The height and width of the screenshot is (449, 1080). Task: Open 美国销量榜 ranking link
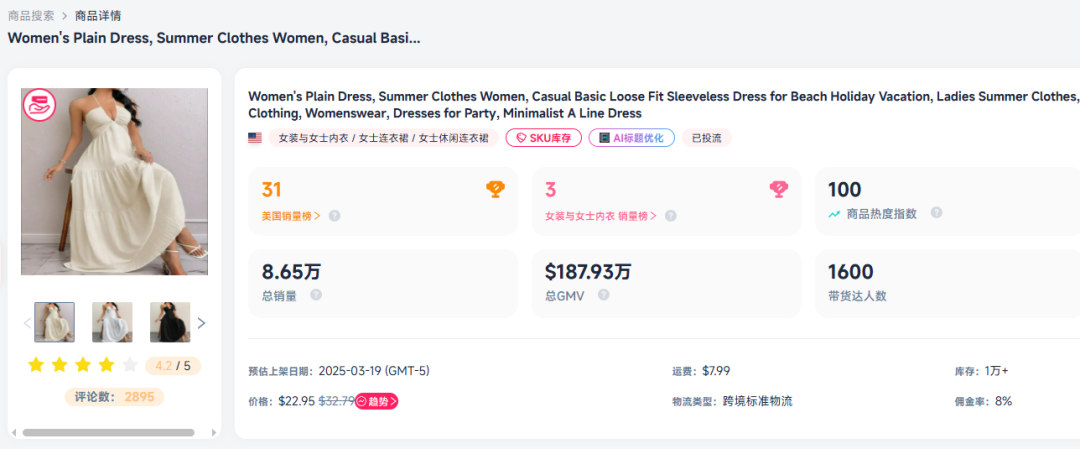pos(291,215)
